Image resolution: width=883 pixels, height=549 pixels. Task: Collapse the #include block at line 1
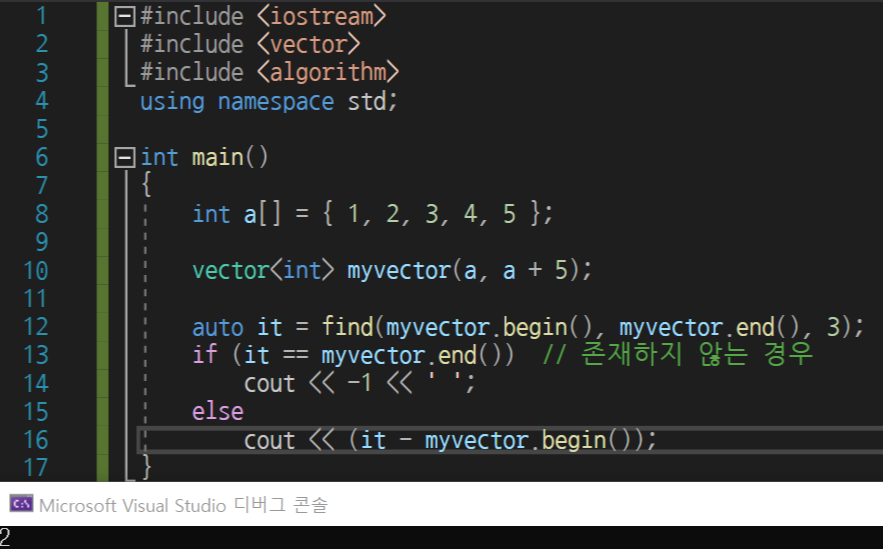click(124, 17)
